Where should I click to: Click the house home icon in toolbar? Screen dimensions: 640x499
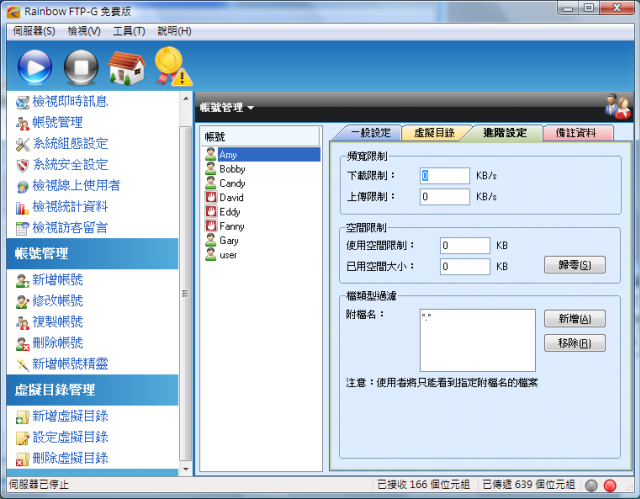(x=127, y=68)
